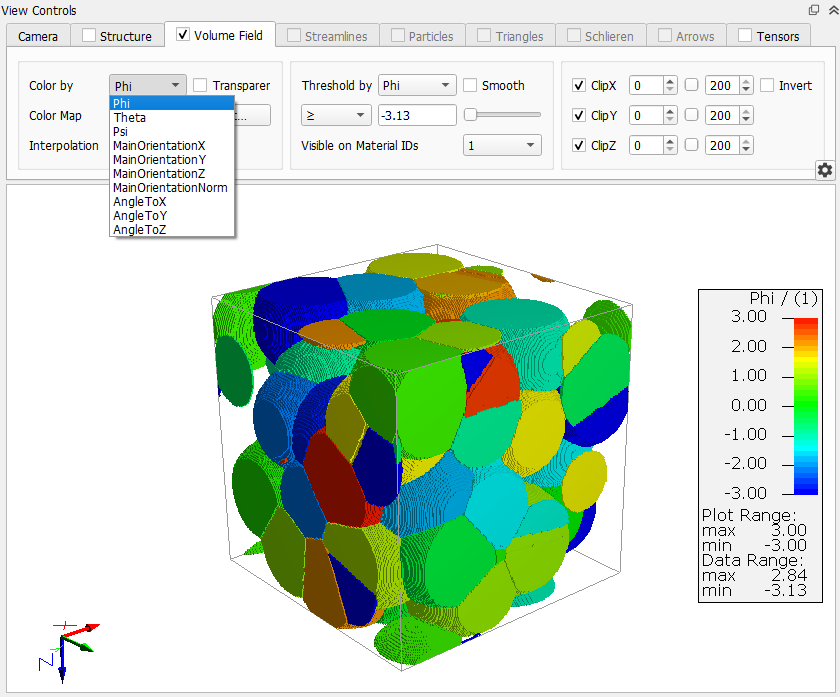The width and height of the screenshot is (840, 697).
Task: Open the ≥ comparison operator dropdown
Action: (x=335, y=116)
